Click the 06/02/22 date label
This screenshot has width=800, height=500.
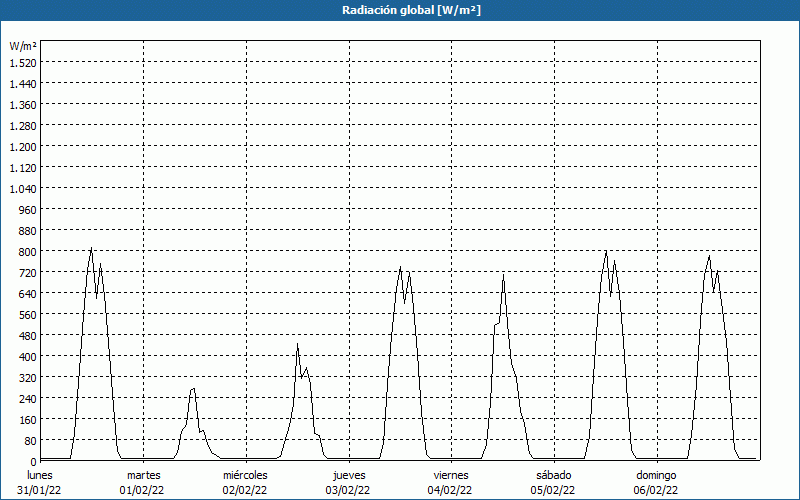656,490
